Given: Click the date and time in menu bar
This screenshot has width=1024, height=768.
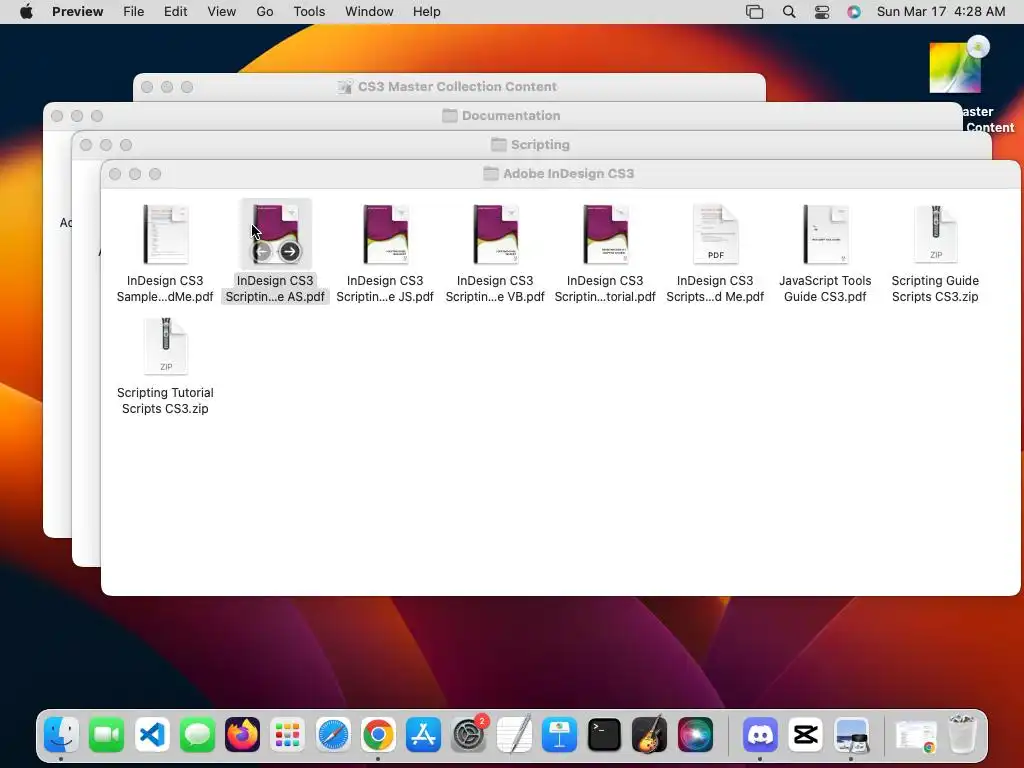Looking at the screenshot, I should pyautogui.click(x=941, y=12).
